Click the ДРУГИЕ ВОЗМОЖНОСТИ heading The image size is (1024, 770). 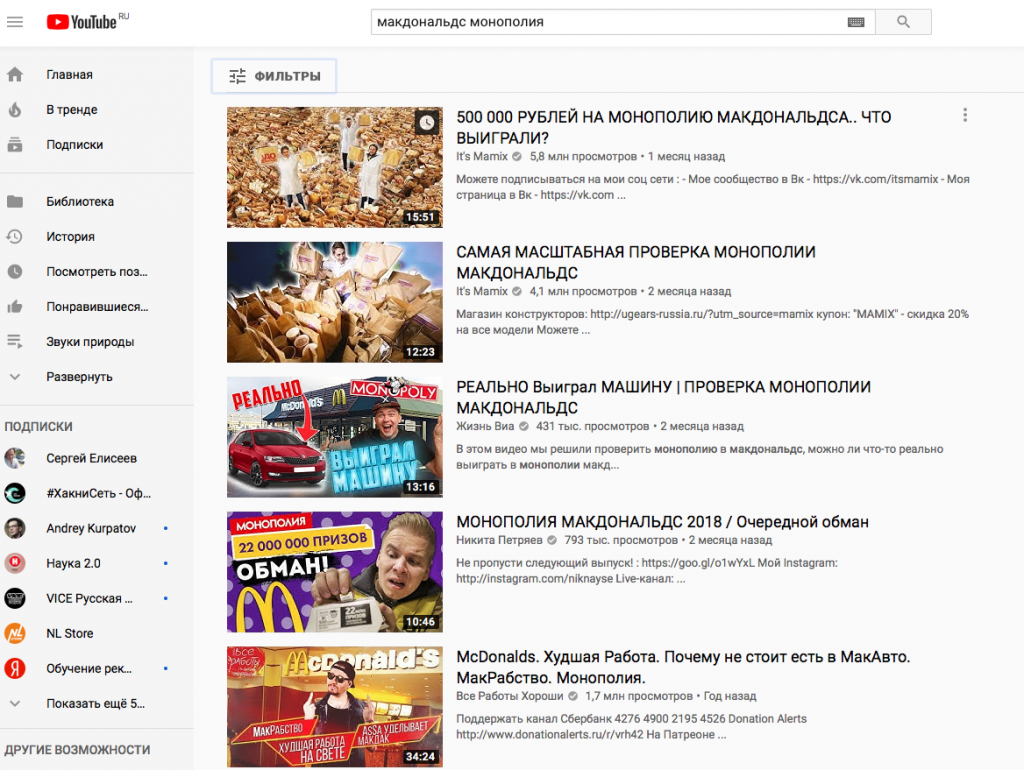(77, 750)
